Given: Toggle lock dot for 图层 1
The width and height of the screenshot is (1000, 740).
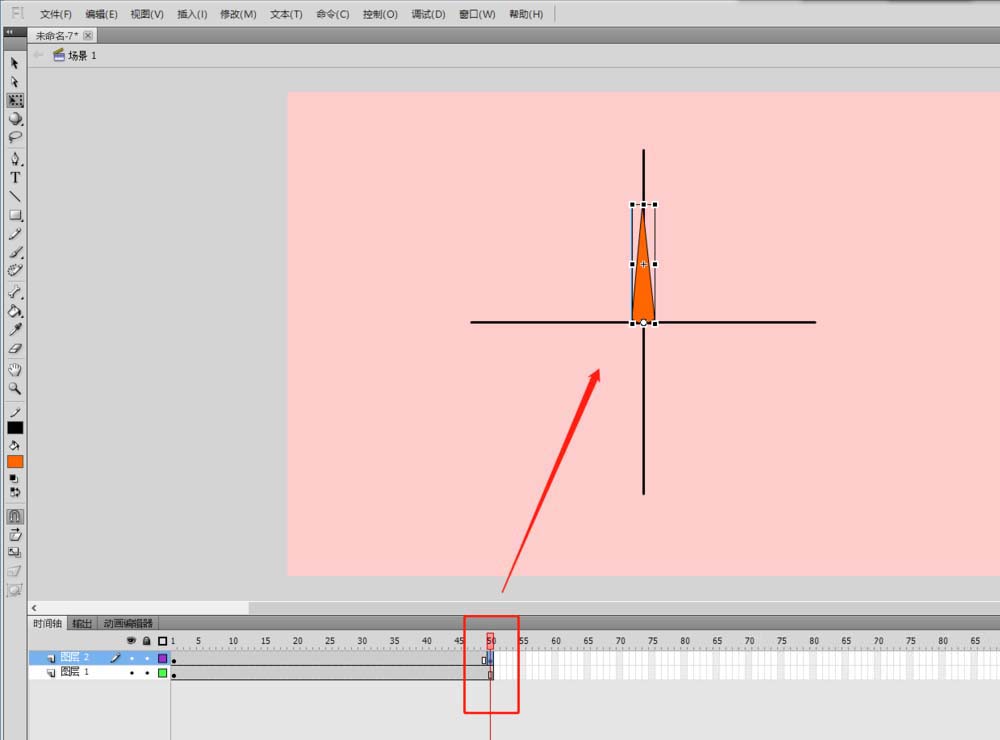Looking at the screenshot, I should pos(146,674).
